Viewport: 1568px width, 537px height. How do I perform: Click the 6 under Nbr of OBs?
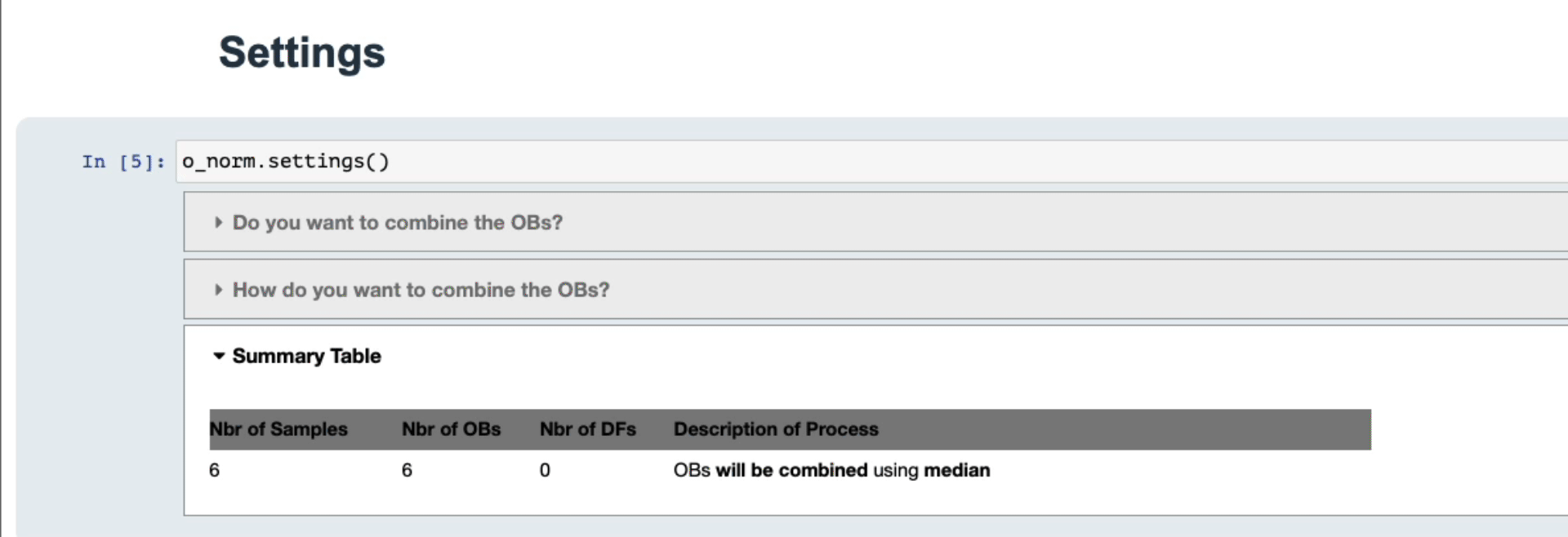click(x=407, y=470)
